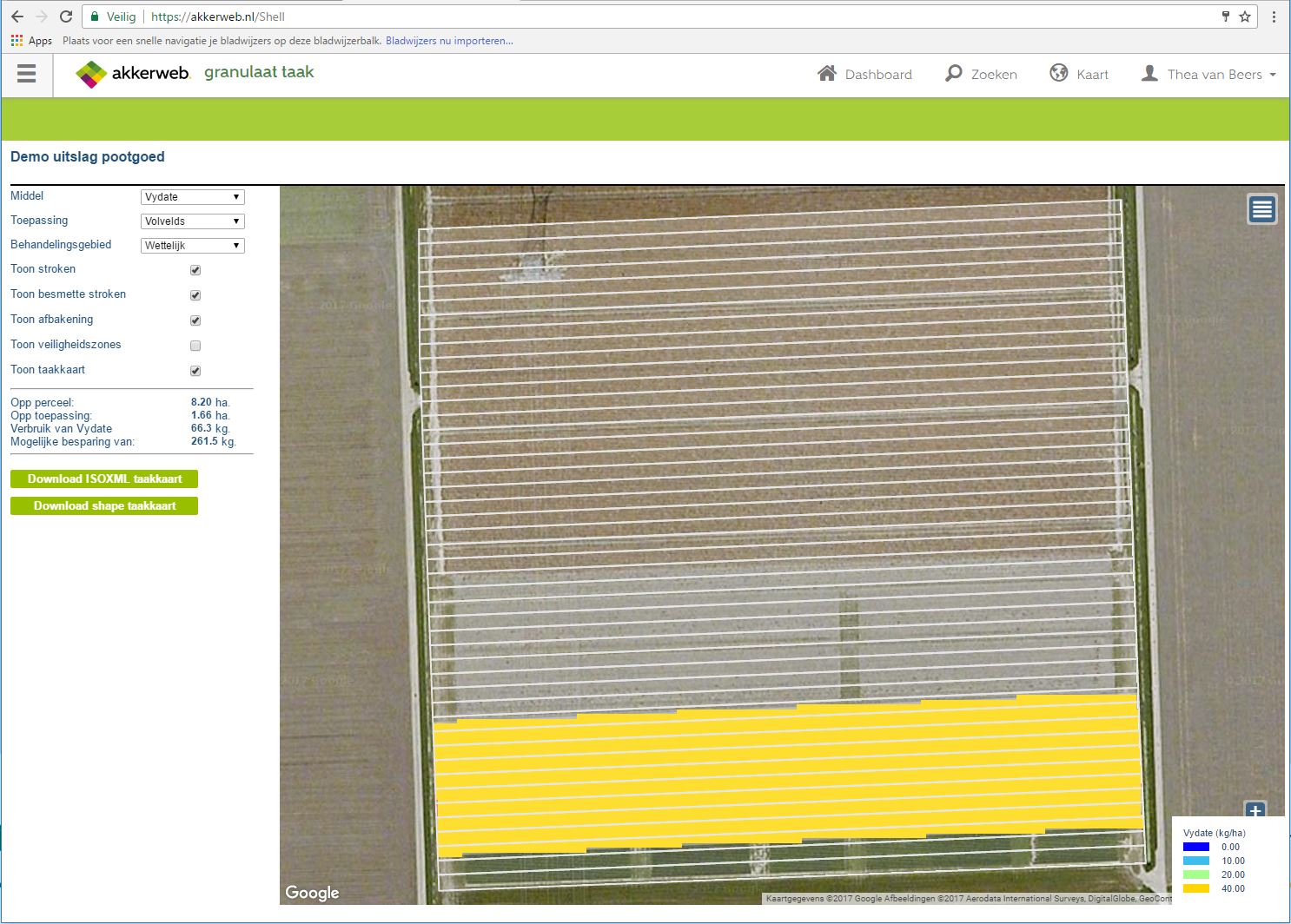
Task: Click Vydate (kg/ha) legend title
Action: point(1215,833)
